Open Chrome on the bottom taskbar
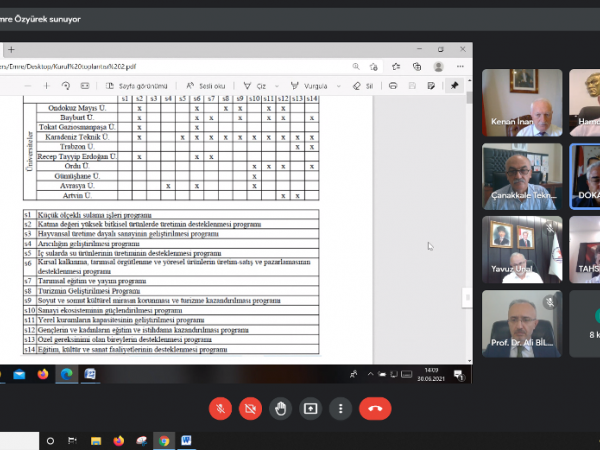600x450 pixels. (164, 441)
